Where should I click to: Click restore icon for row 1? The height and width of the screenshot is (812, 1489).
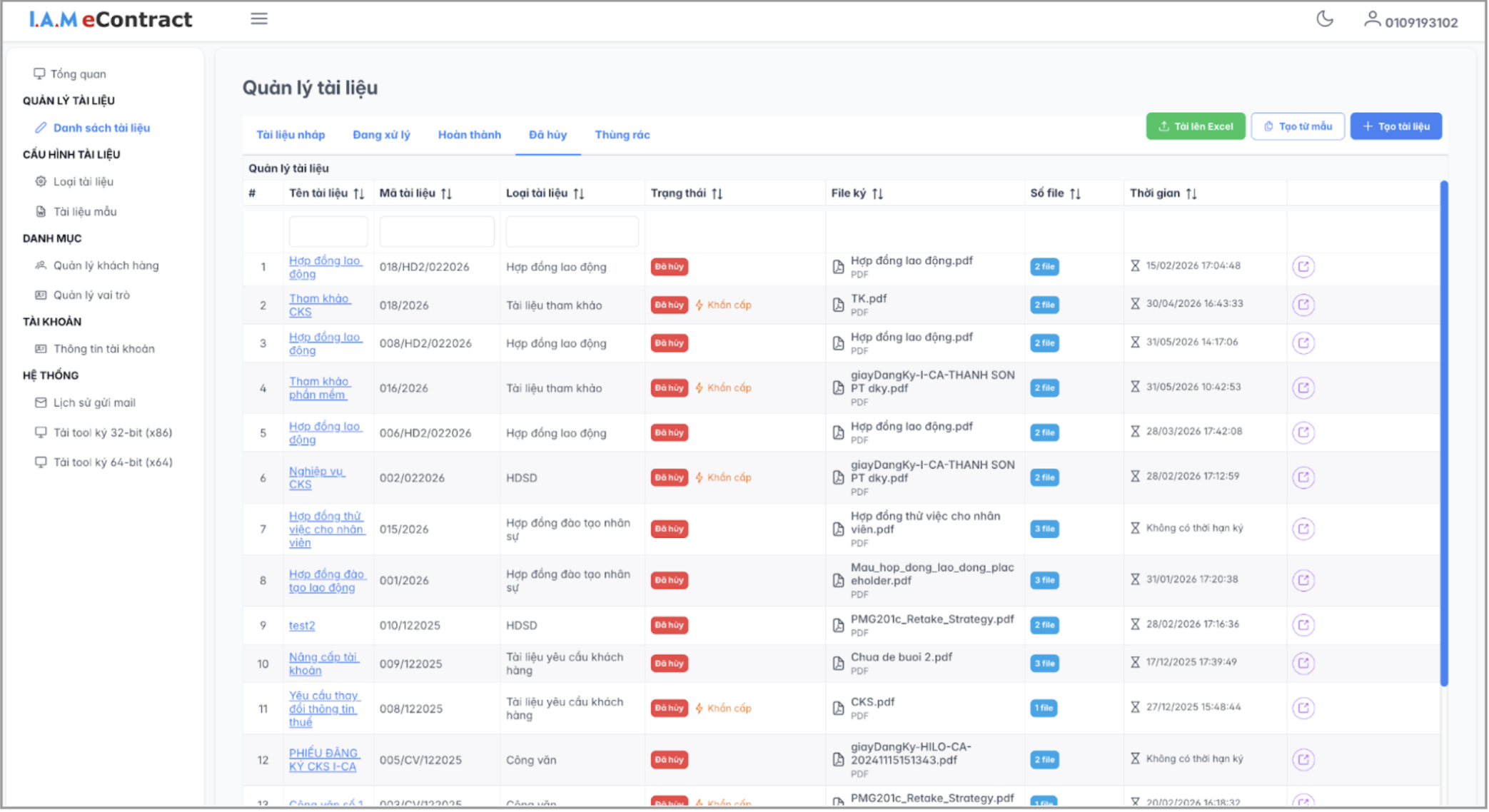[x=1303, y=267]
